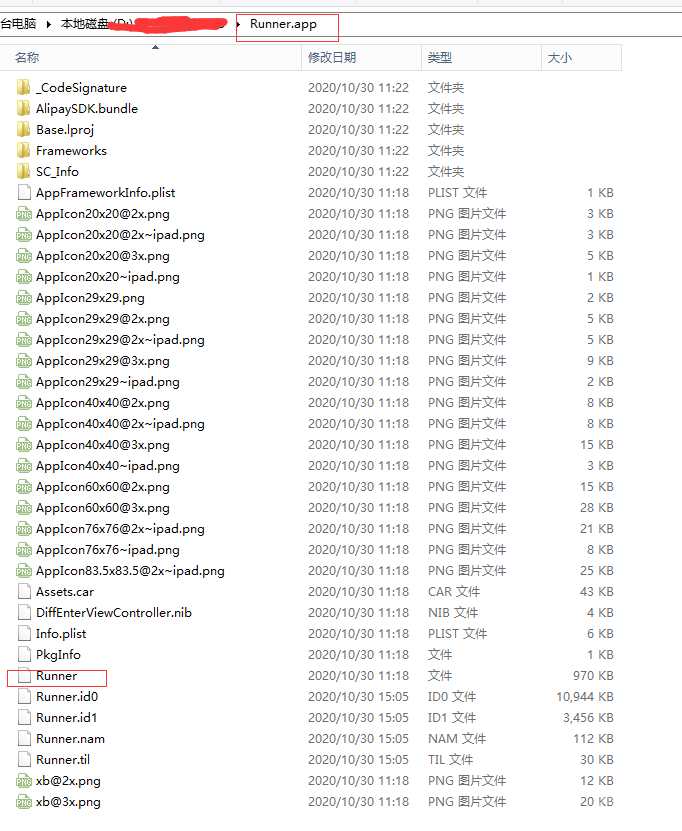The image size is (682, 831).
Task: Select the SC_Info folder
Action: tap(57, 172)
